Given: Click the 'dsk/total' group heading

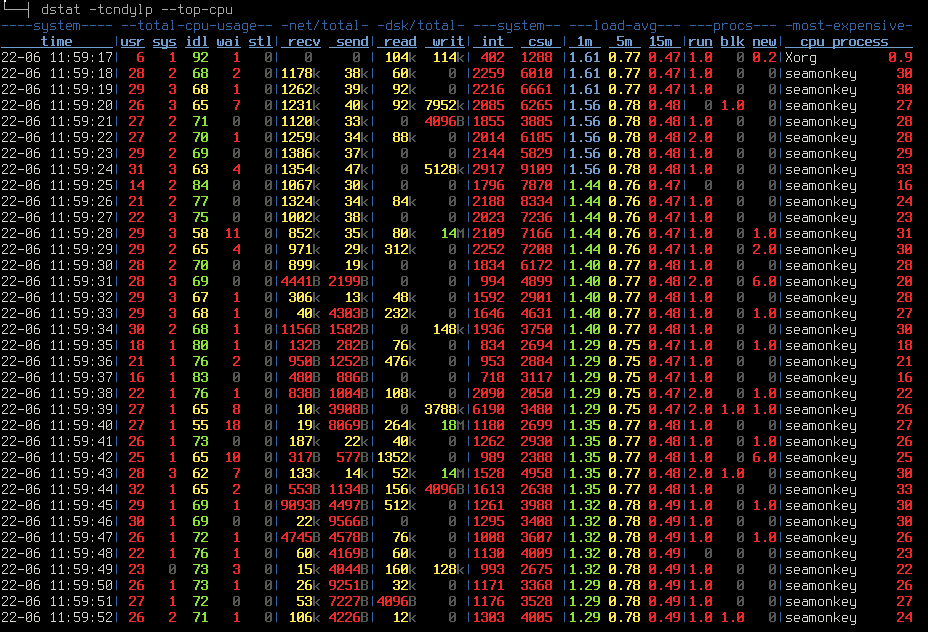Looking at the screenshot, I should point(420,25).
